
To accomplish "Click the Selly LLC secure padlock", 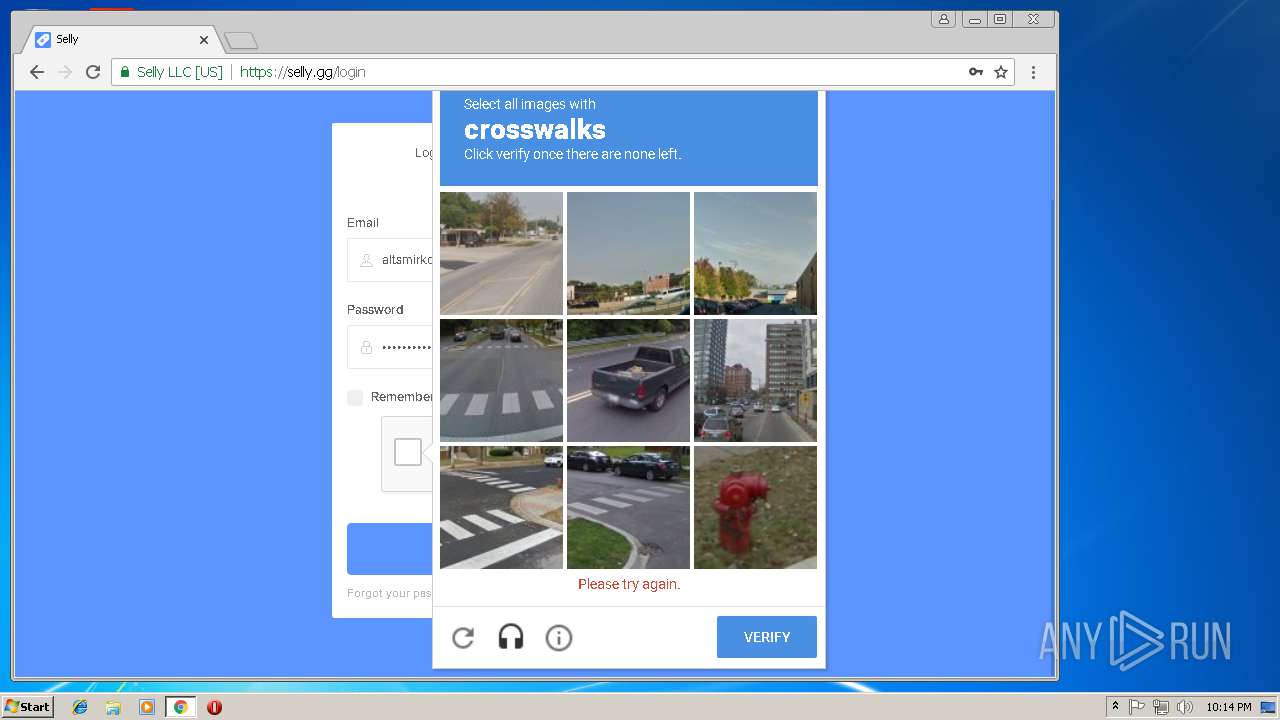I will (126, 72).
